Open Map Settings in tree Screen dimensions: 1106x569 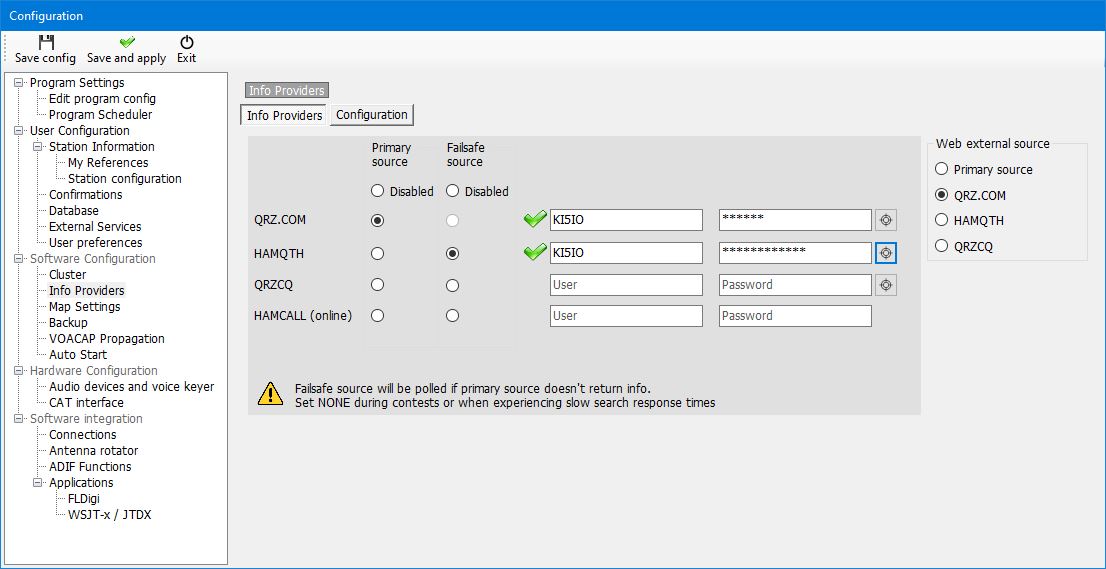click(x=85, y=307)
